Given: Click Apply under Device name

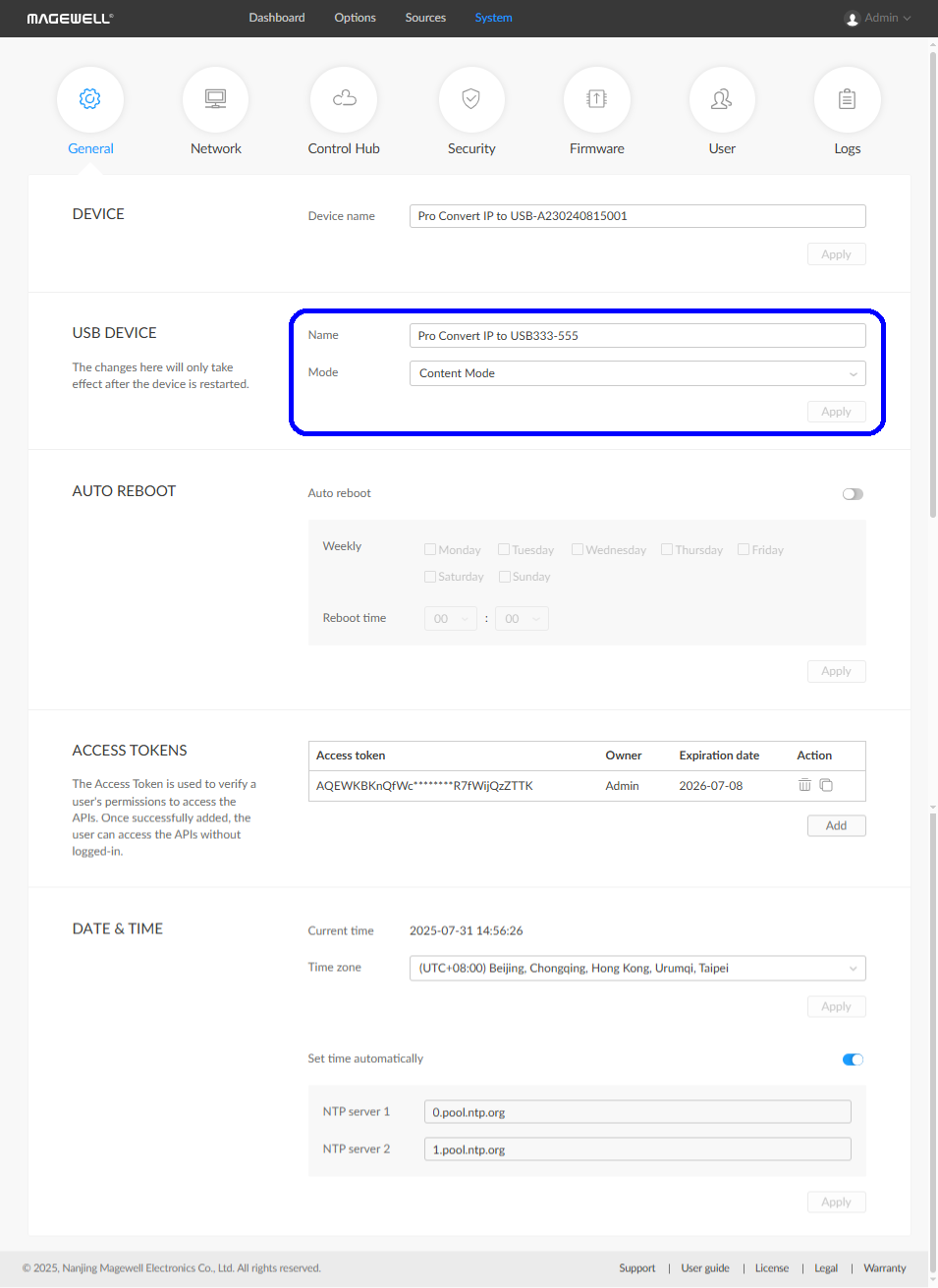Looking at the screenshot, I should click(837, 254).
